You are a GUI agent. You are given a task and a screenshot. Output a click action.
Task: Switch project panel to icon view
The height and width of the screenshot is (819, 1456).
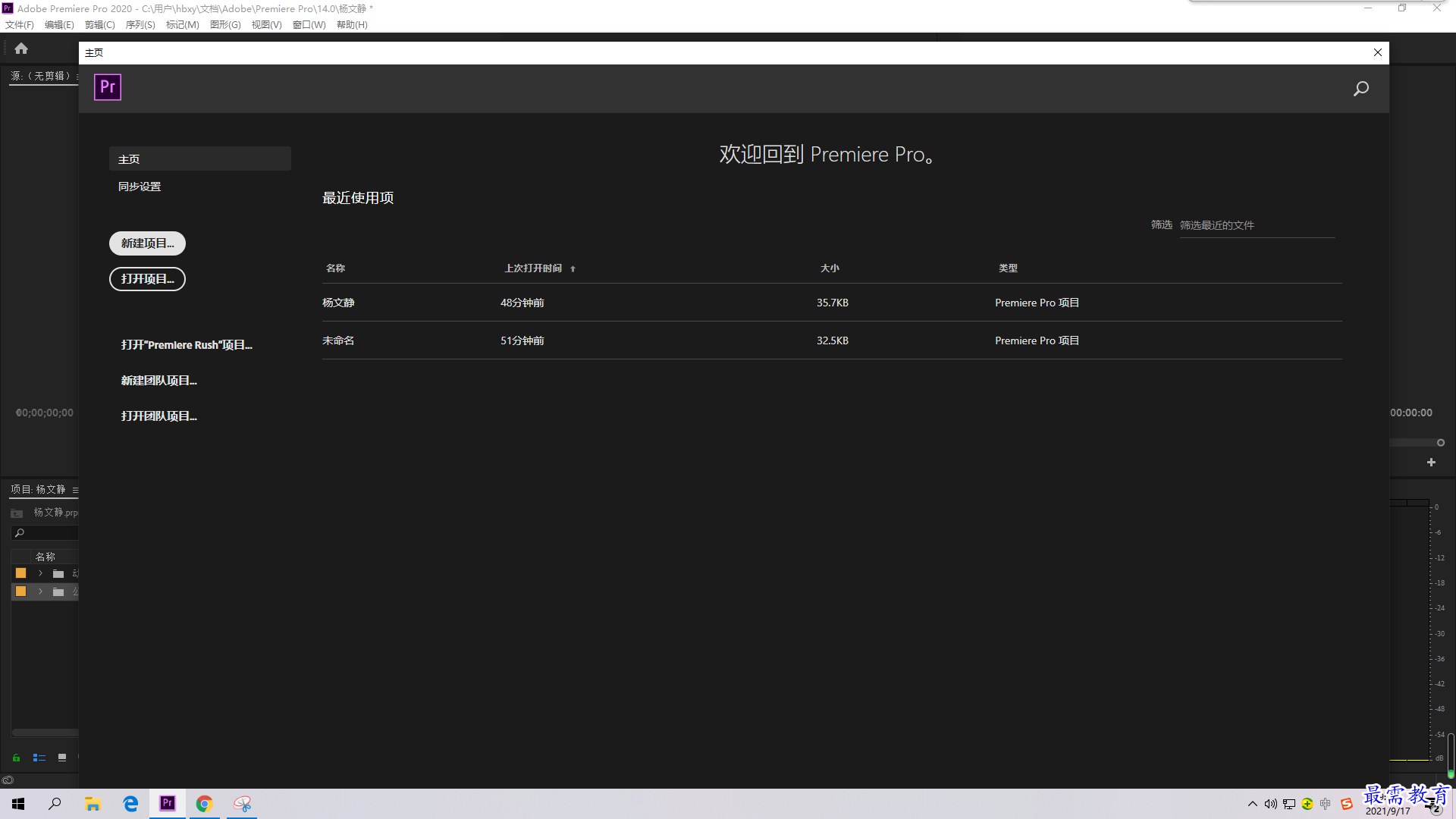(x=62, y=758)
